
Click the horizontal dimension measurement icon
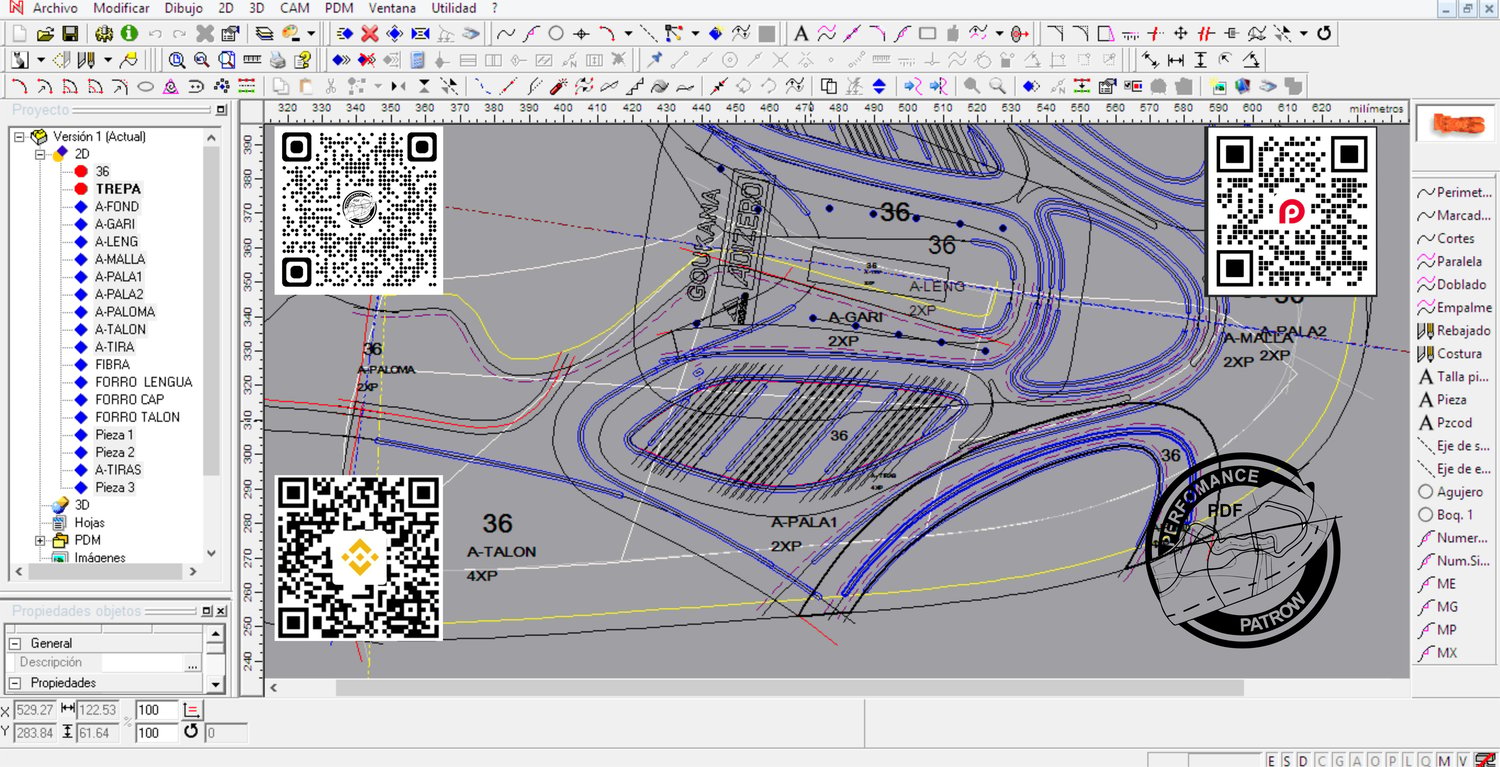tap(1176, 60)
